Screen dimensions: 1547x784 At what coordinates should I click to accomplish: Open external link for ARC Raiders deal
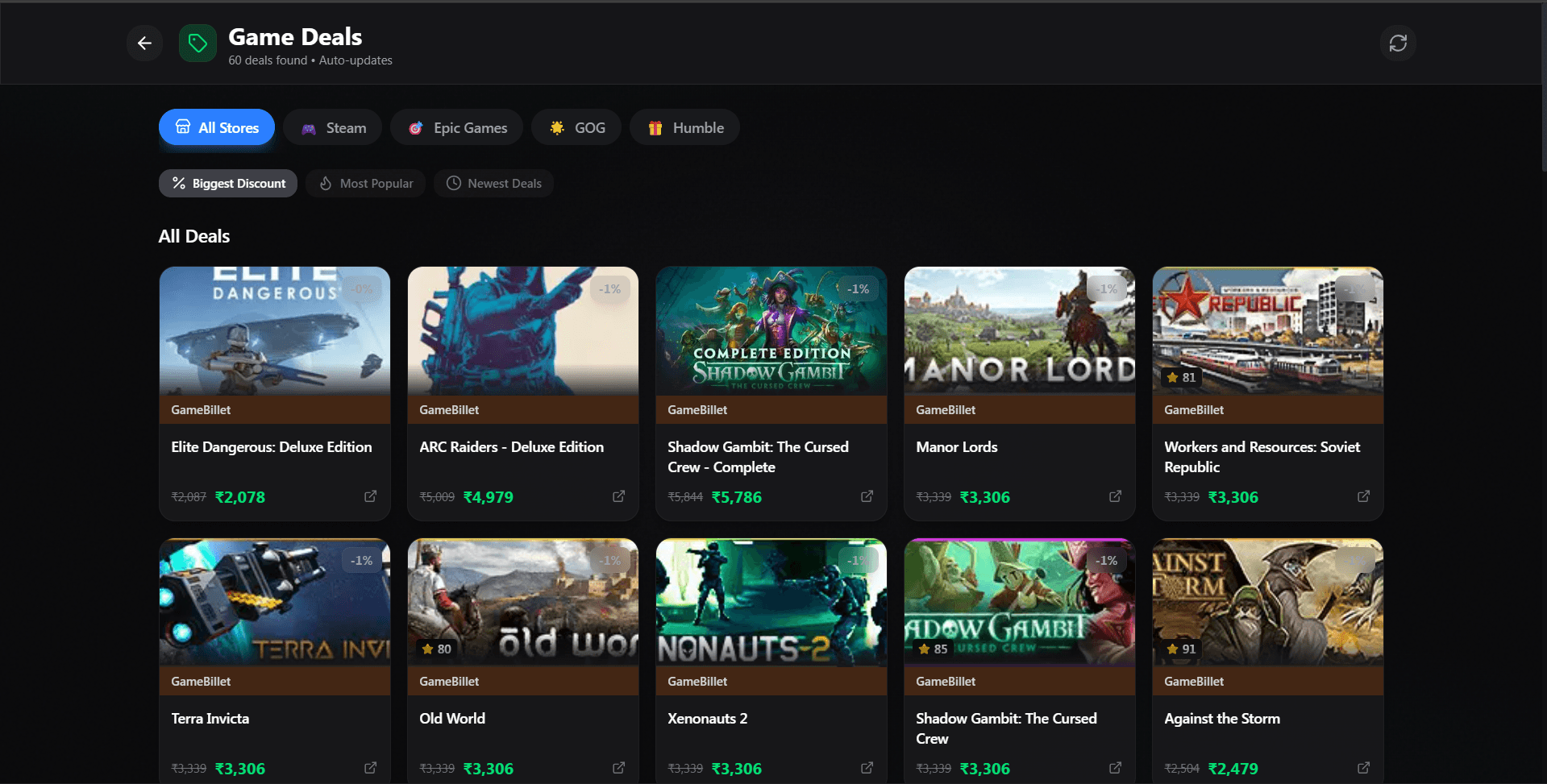point(618,496)
